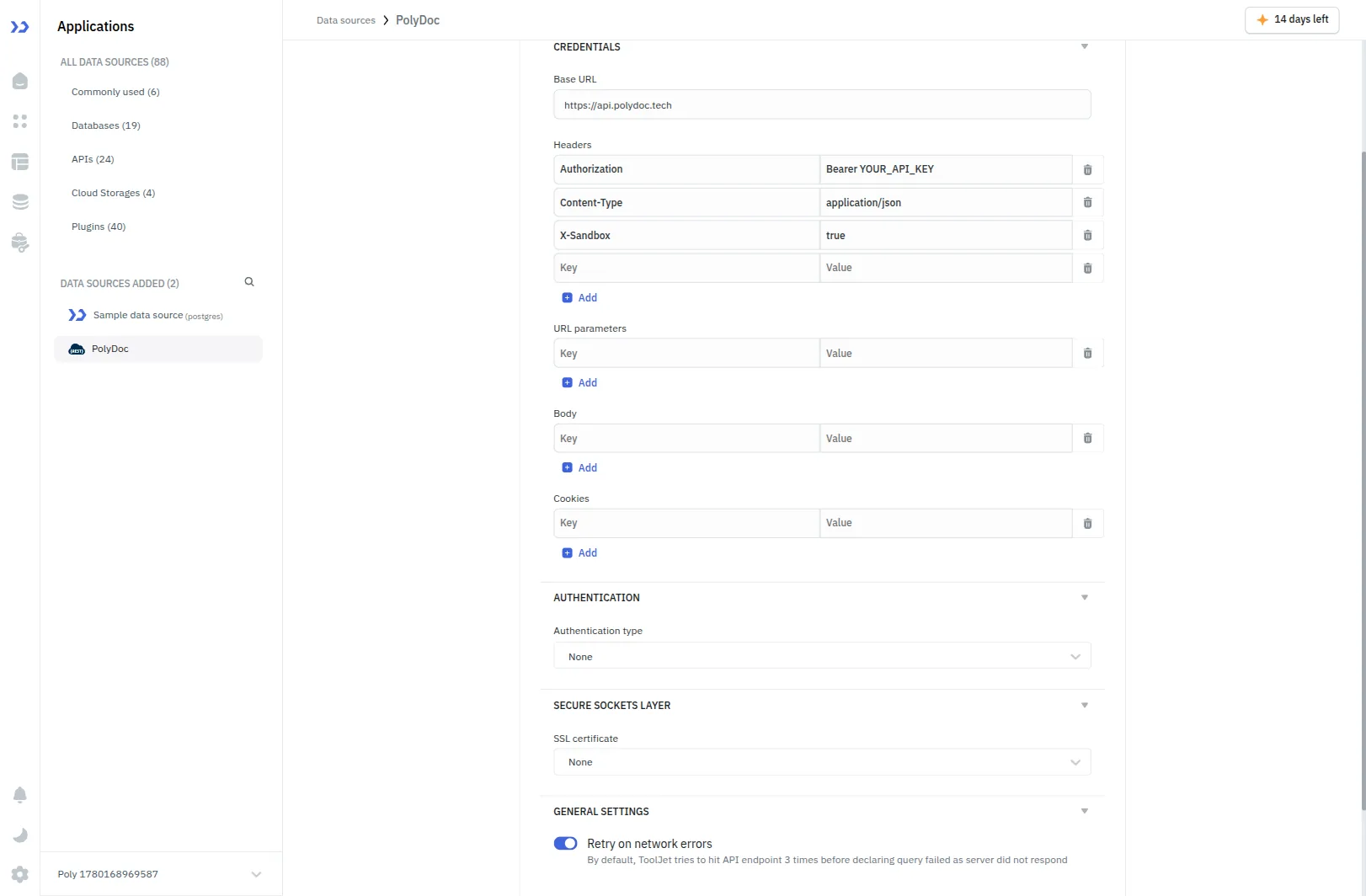Click the PolyDoc REST API cloud icon
Viewport: 1366px width, 896px height.
click(x=77, y=349)
